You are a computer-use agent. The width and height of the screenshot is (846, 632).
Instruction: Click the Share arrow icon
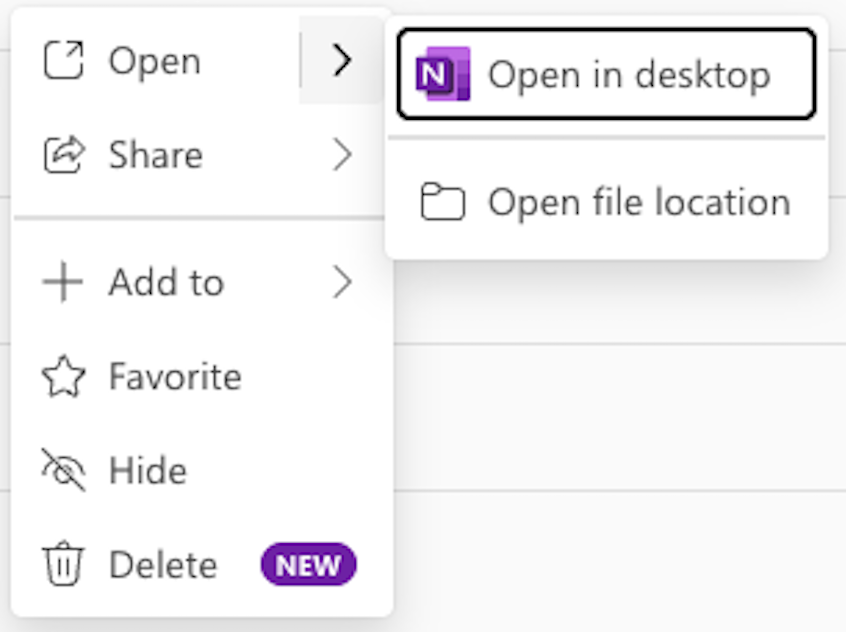(64, 155)
